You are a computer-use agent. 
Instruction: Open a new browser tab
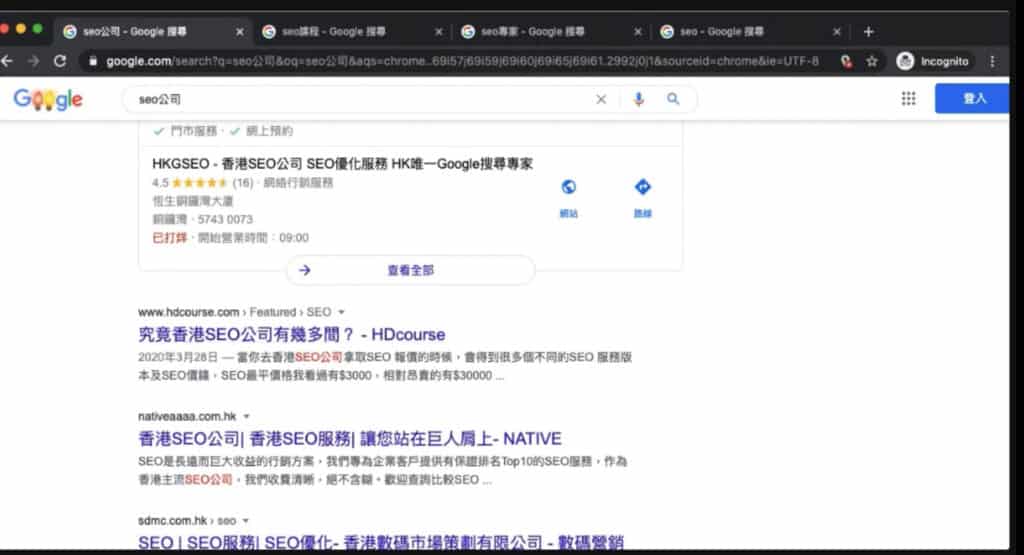tap(868, 31)
